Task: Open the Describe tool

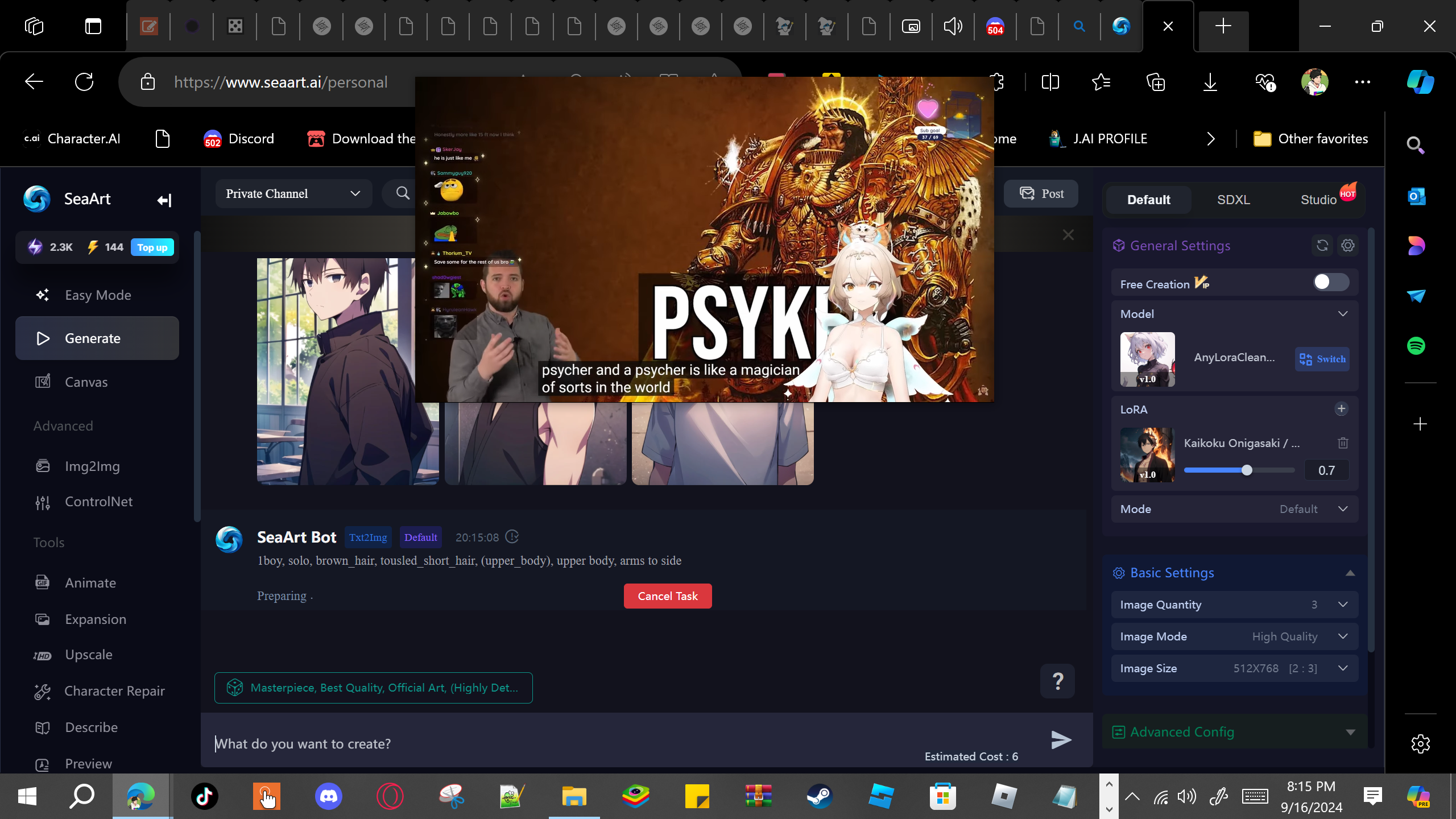Action: click(x=97, y=727)
